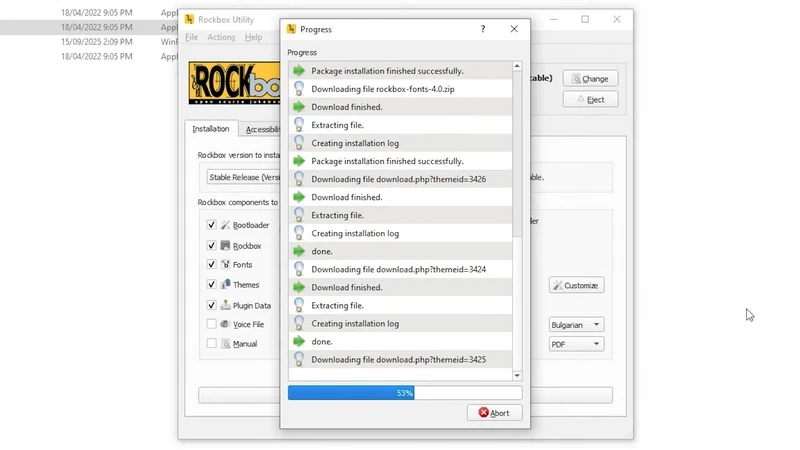This screenshot has height=450, width=800.
Task: Close the Progress dialog
Action: [514, 29]
